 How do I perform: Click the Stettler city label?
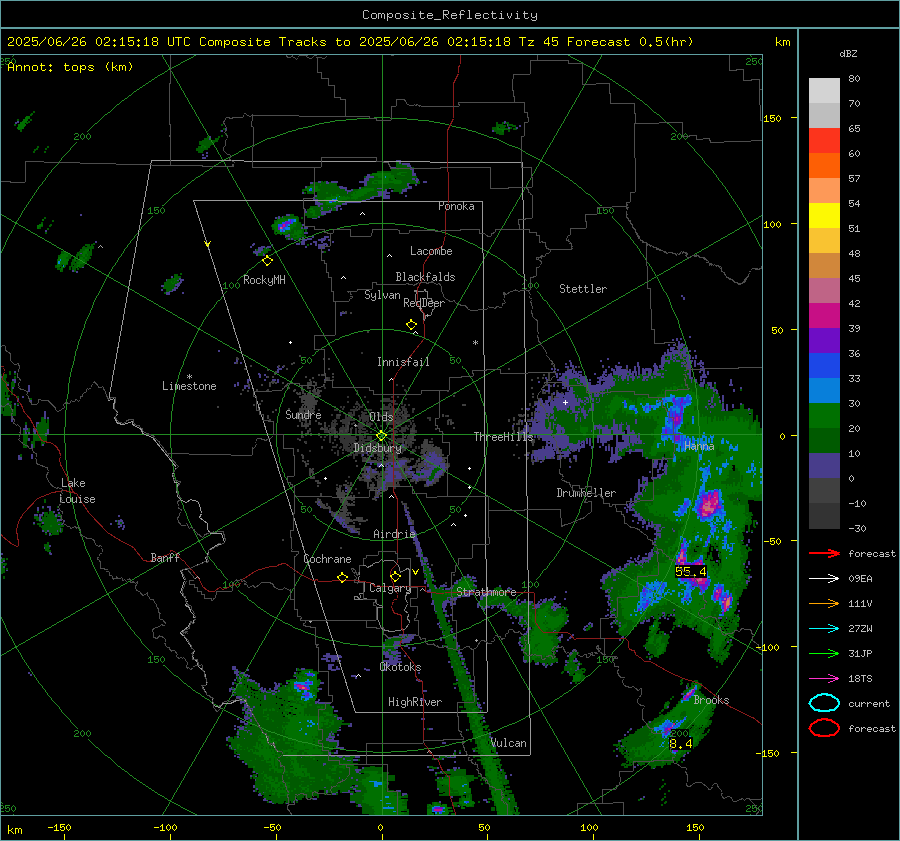[583, 289]
